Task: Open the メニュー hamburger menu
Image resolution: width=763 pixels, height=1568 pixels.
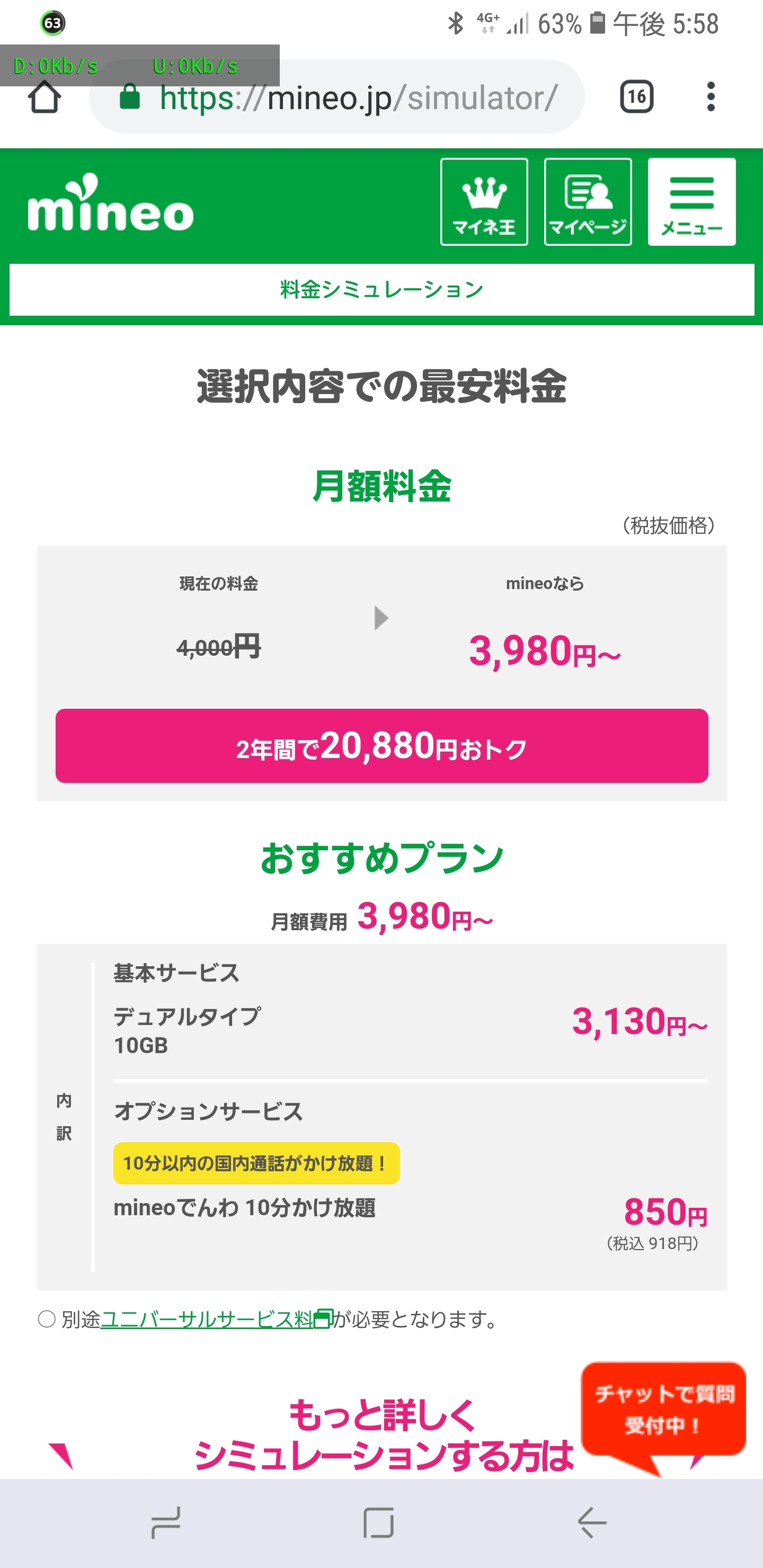Action: pyautogui.click(x=691, y=202)
